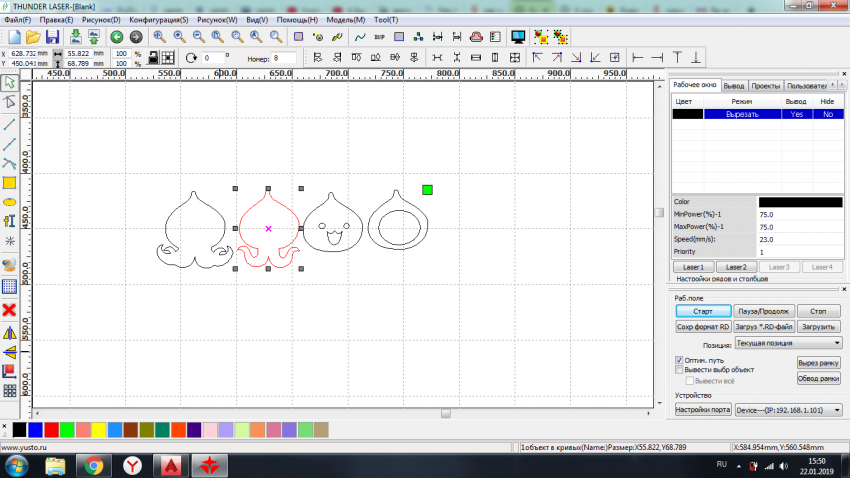
Task: Click the lock aspect ratio icon
Action: click(x=155, y=58)
